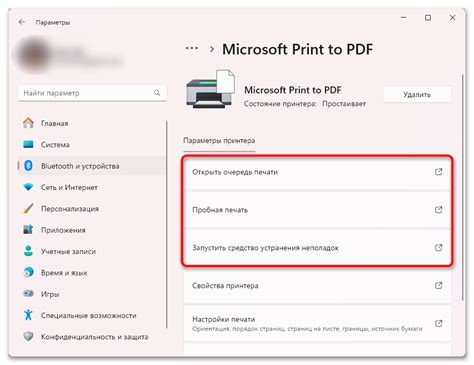Screen dimensions: 474x365
Task: Click the Сеть и Интернет icon
Action: click(x=28, y=187)
